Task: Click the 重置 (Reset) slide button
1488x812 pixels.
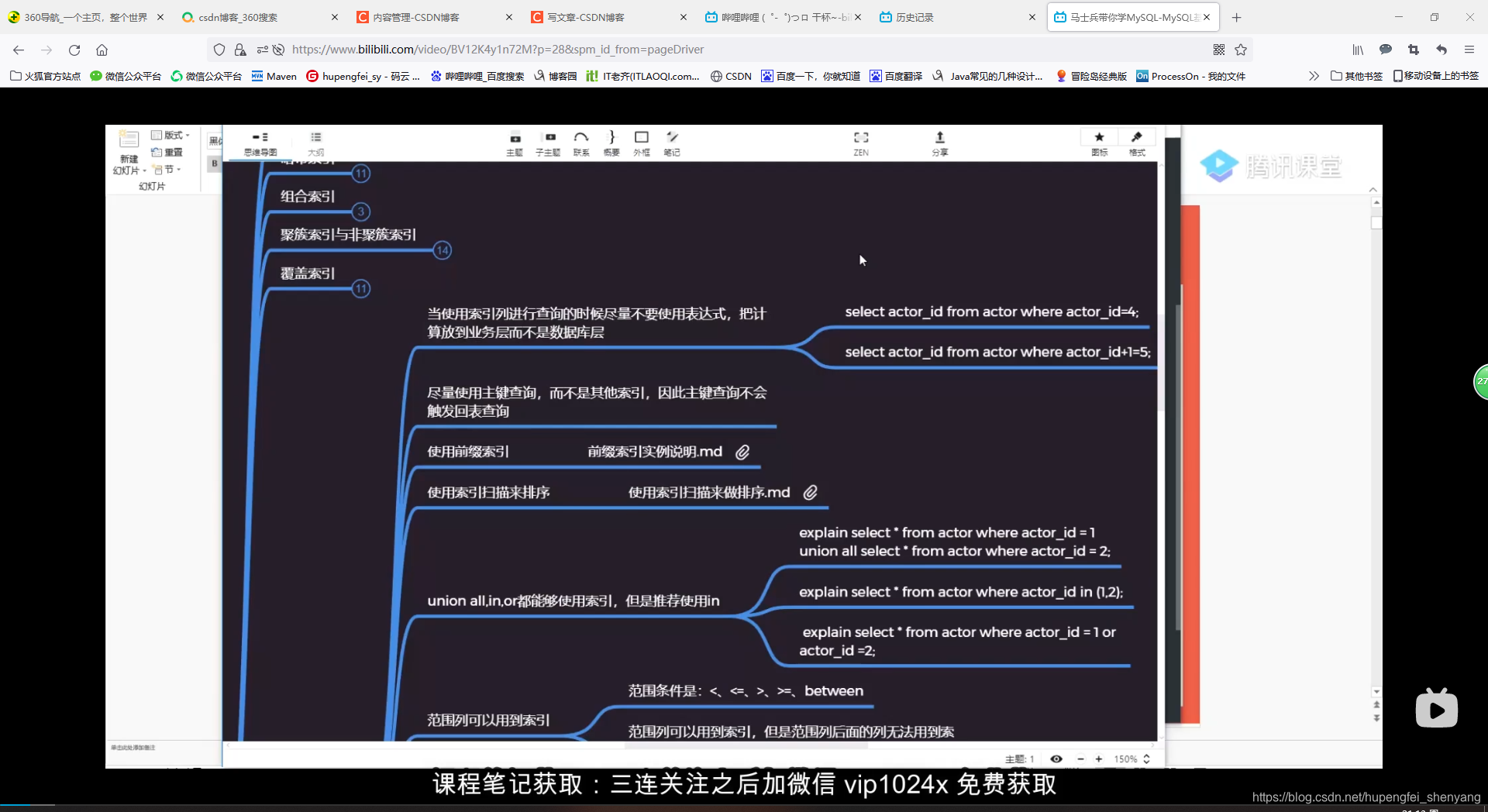Action: tap(167, 152)
